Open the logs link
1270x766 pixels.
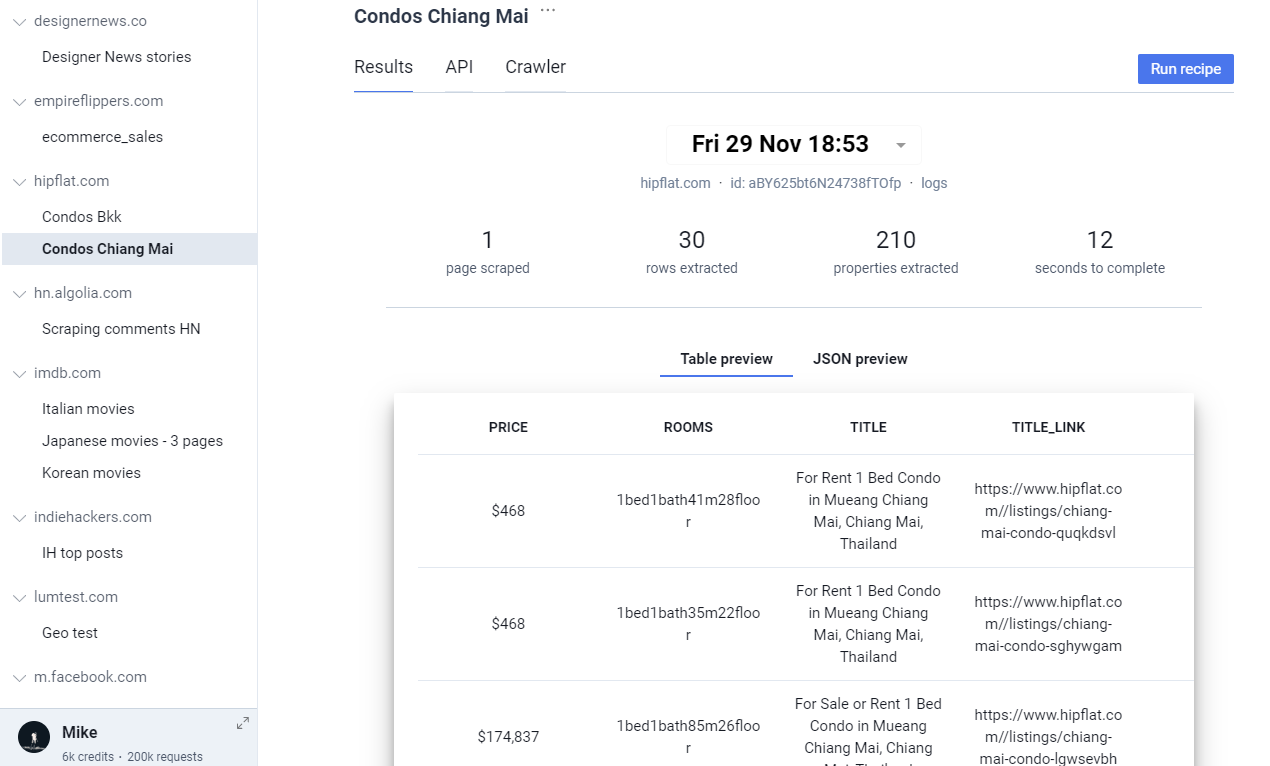coord(934,183)
